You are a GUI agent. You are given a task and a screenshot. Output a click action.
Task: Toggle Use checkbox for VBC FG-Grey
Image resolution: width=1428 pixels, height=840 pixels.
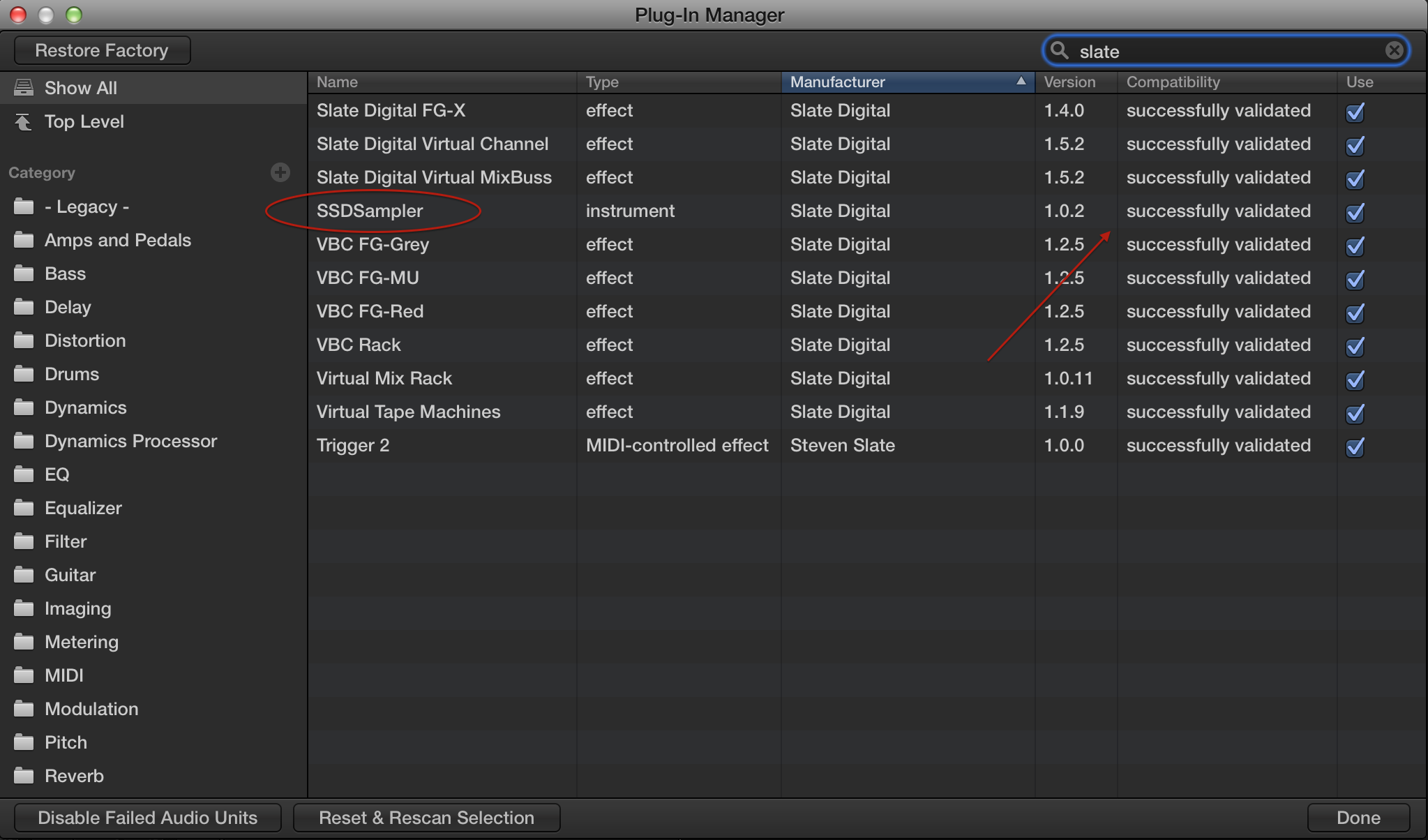point(1355,246)
